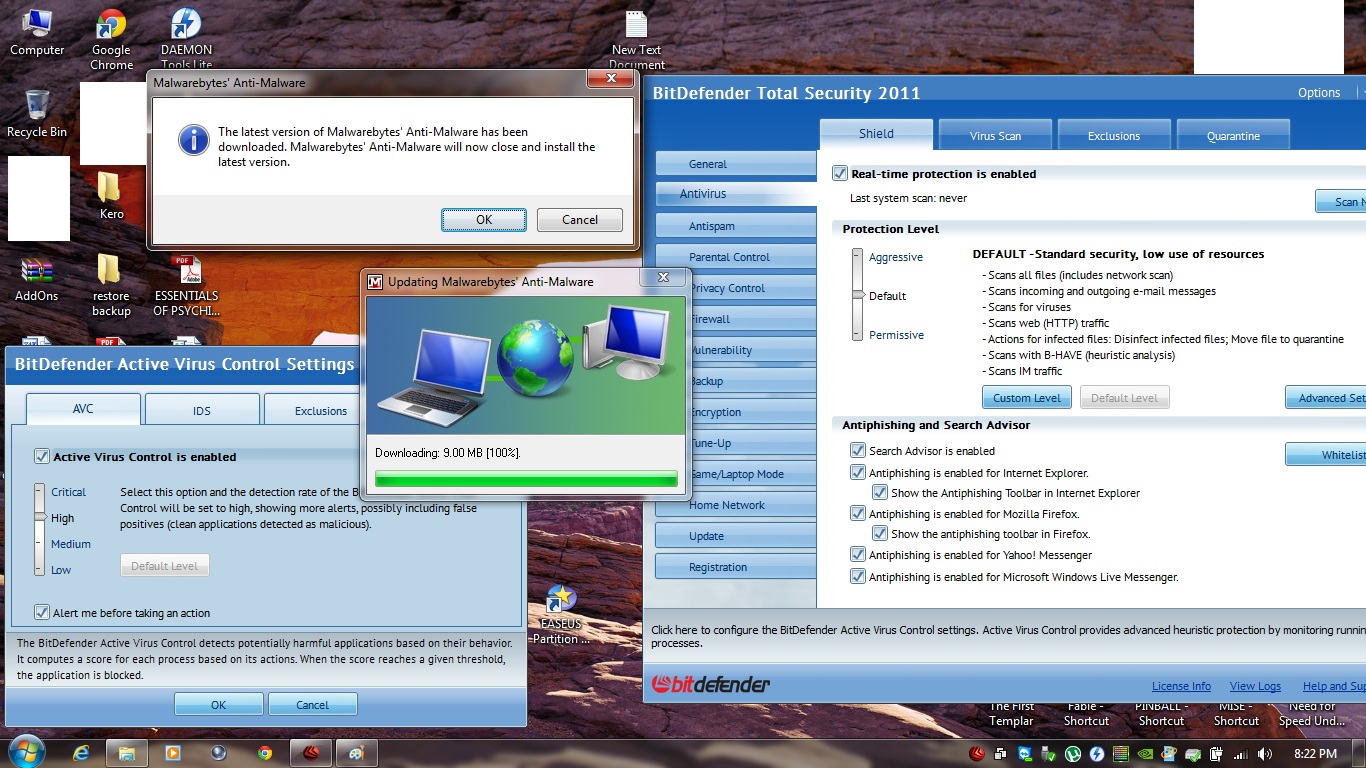Image resolution: width=1366 pixels, height=768 pixels.
Task: Toggle Show the Antiphishing Toolbar in Internet Explorer
Action: 880,493
